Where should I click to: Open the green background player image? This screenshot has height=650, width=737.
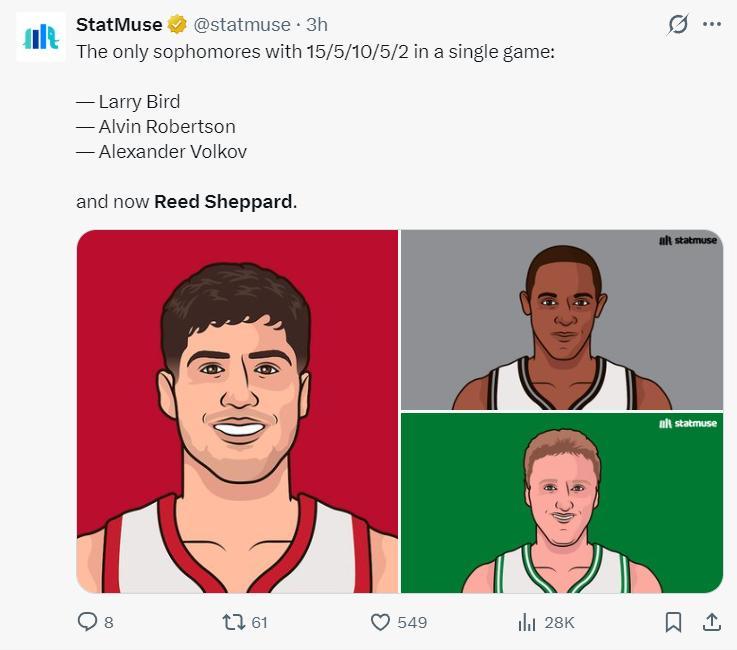(561, 503)
